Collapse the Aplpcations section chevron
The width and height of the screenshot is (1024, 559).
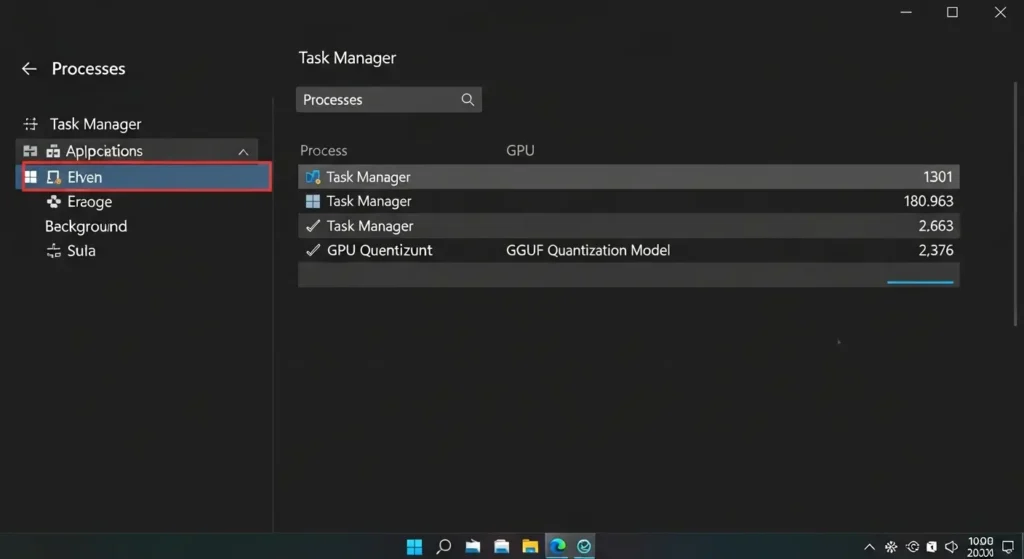242,152
